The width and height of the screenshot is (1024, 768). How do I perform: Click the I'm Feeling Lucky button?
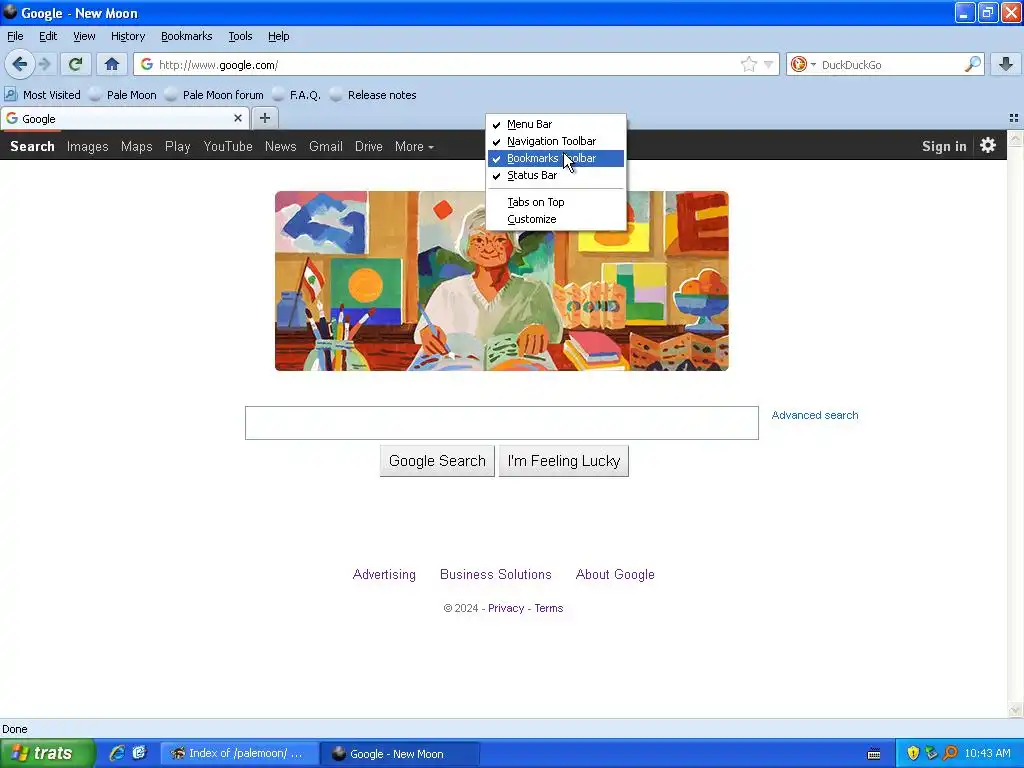point(564,461)
